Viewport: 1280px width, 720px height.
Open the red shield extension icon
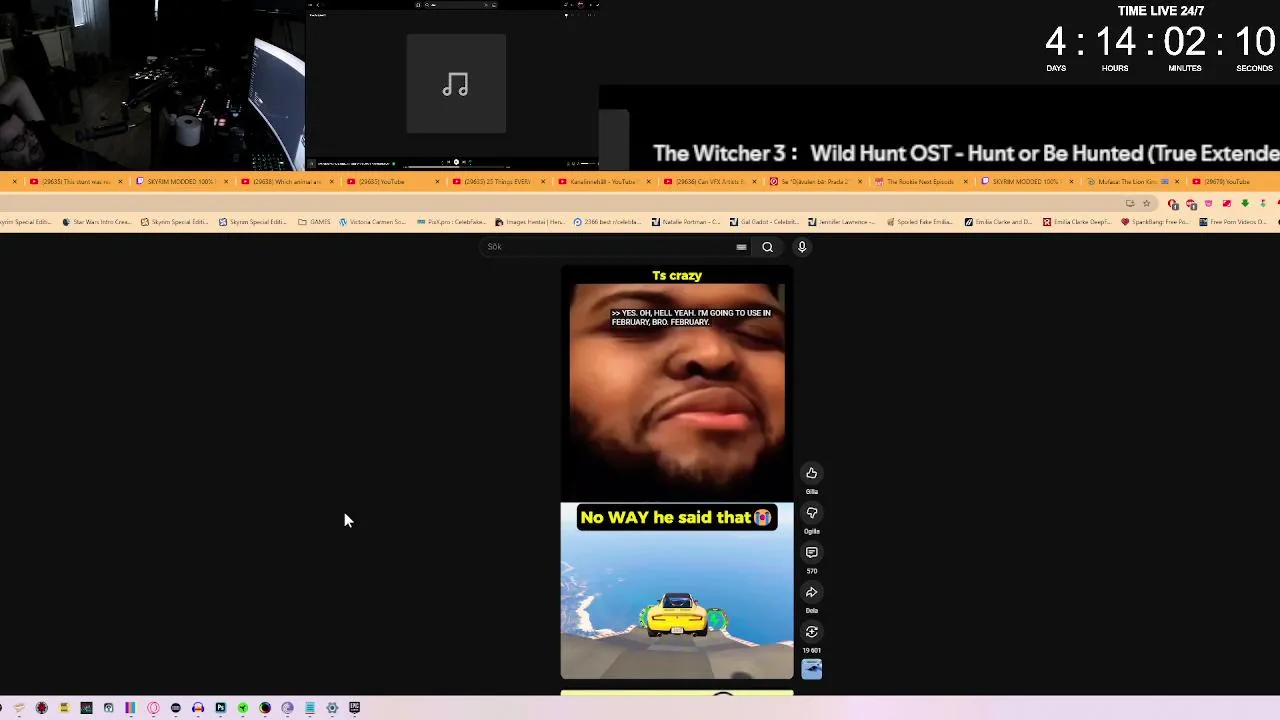(x=1173, y=204)
